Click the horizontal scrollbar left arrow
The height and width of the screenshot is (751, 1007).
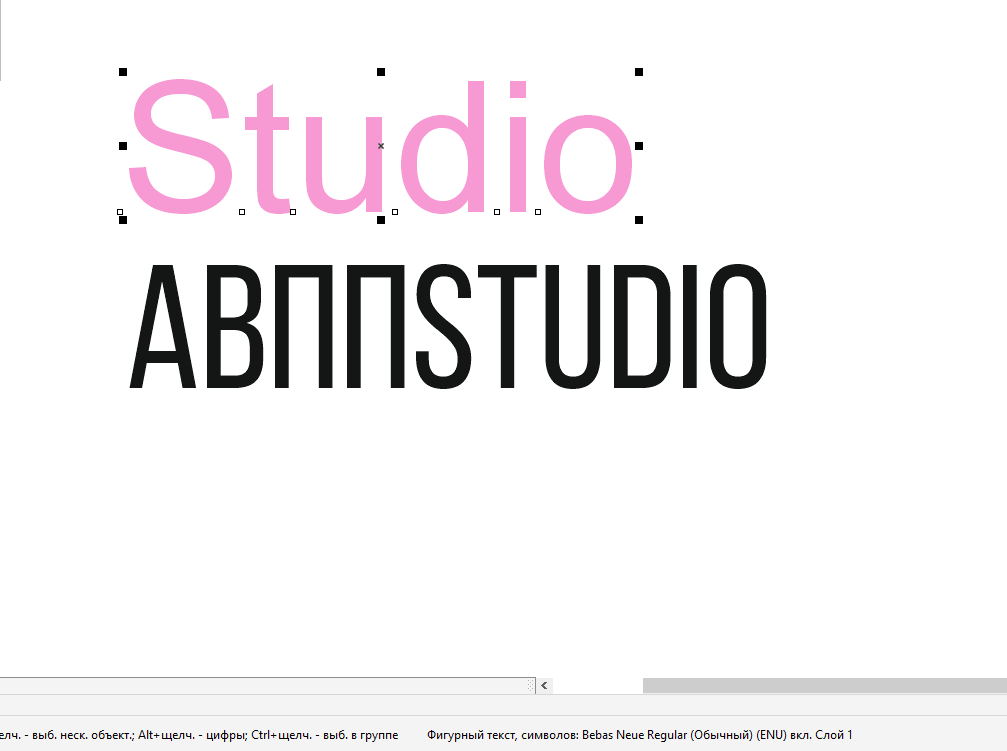544,685
